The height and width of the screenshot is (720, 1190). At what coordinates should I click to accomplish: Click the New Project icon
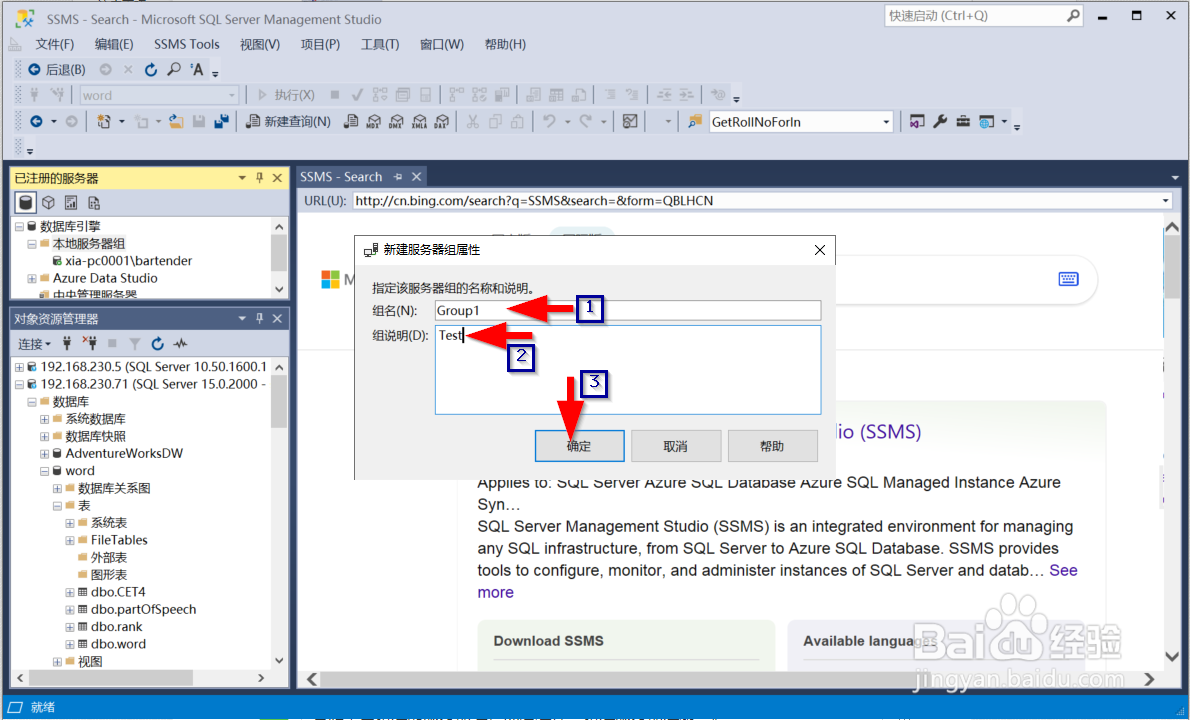[x=104, y=121]
